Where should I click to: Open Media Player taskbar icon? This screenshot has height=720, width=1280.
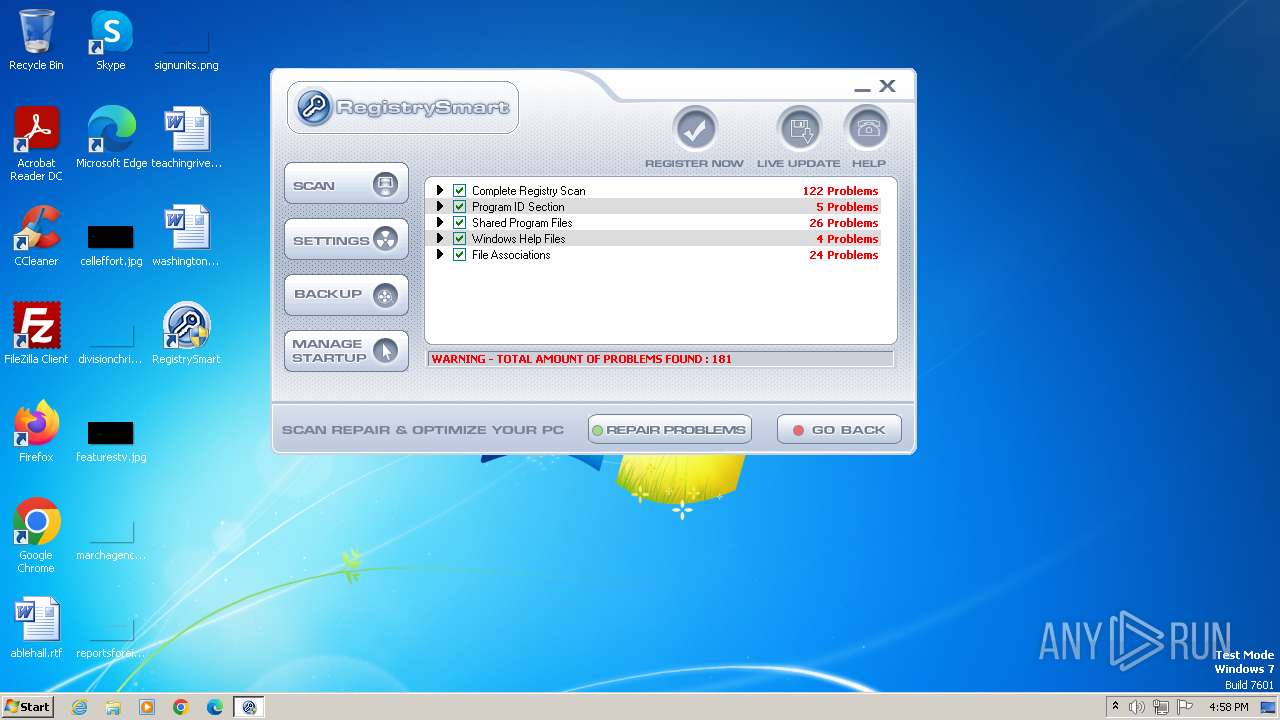tap(147, 707)
